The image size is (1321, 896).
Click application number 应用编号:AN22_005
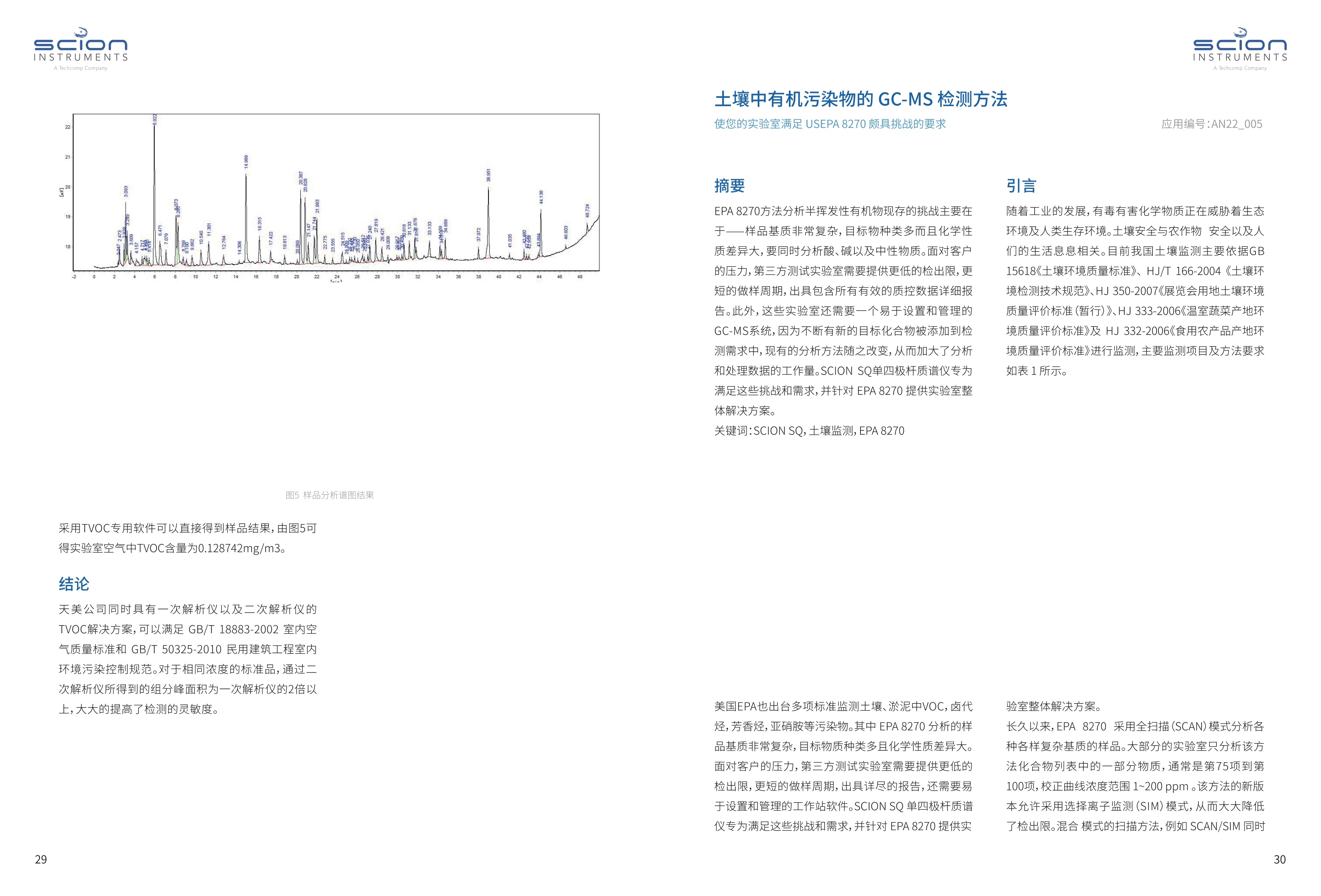tap(1211, 124)
